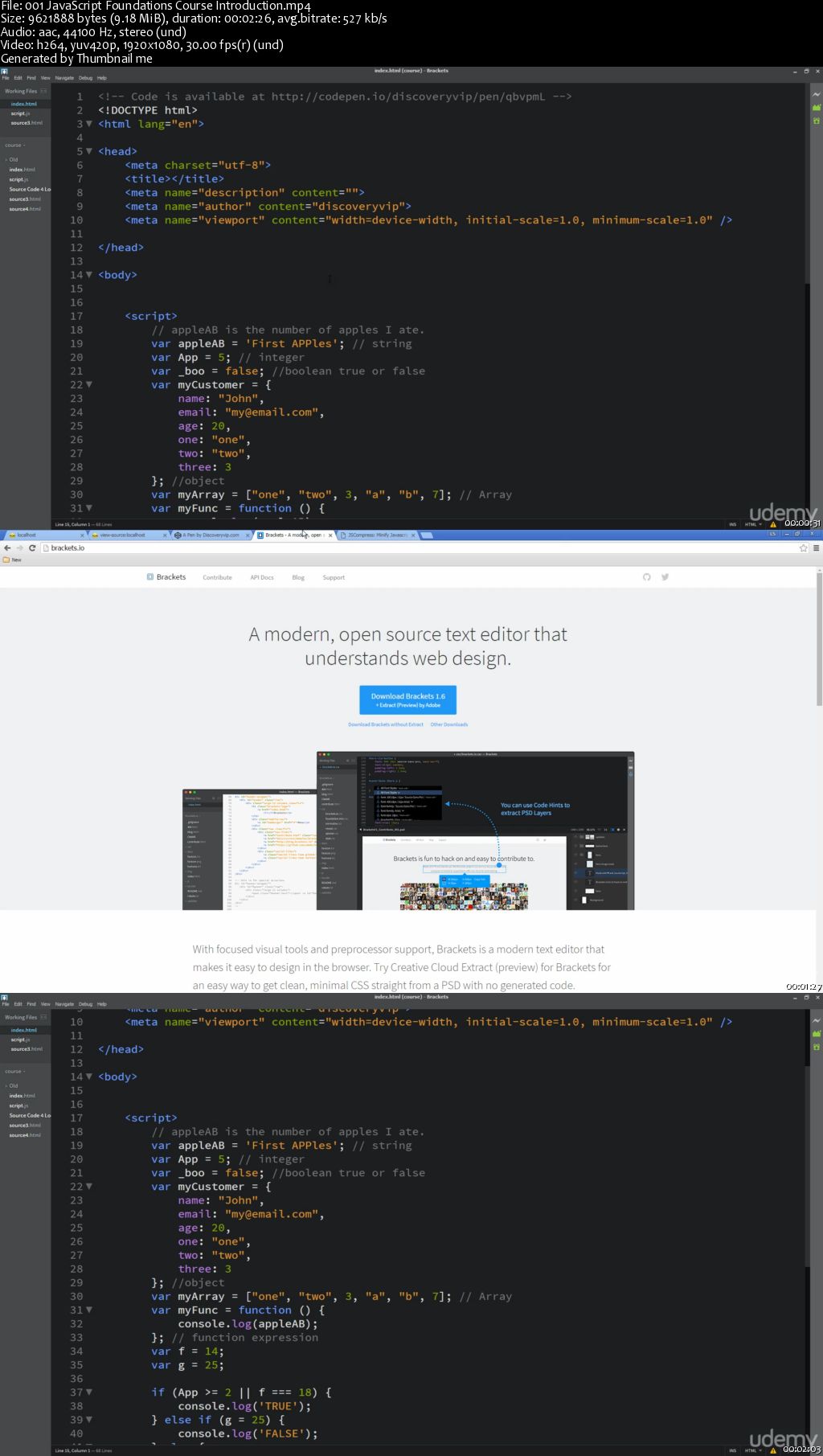The width and height of the screenshot is (823, 1456).
Task: Close the view-source:localhost tab
Action: pos(166,535)
